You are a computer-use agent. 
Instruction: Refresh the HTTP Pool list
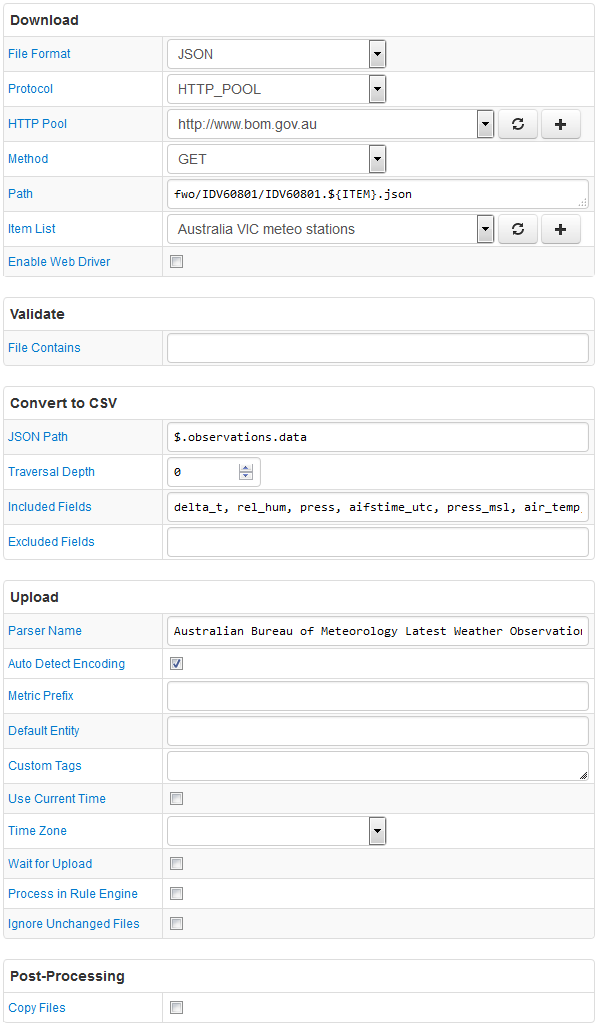point(518,124)
